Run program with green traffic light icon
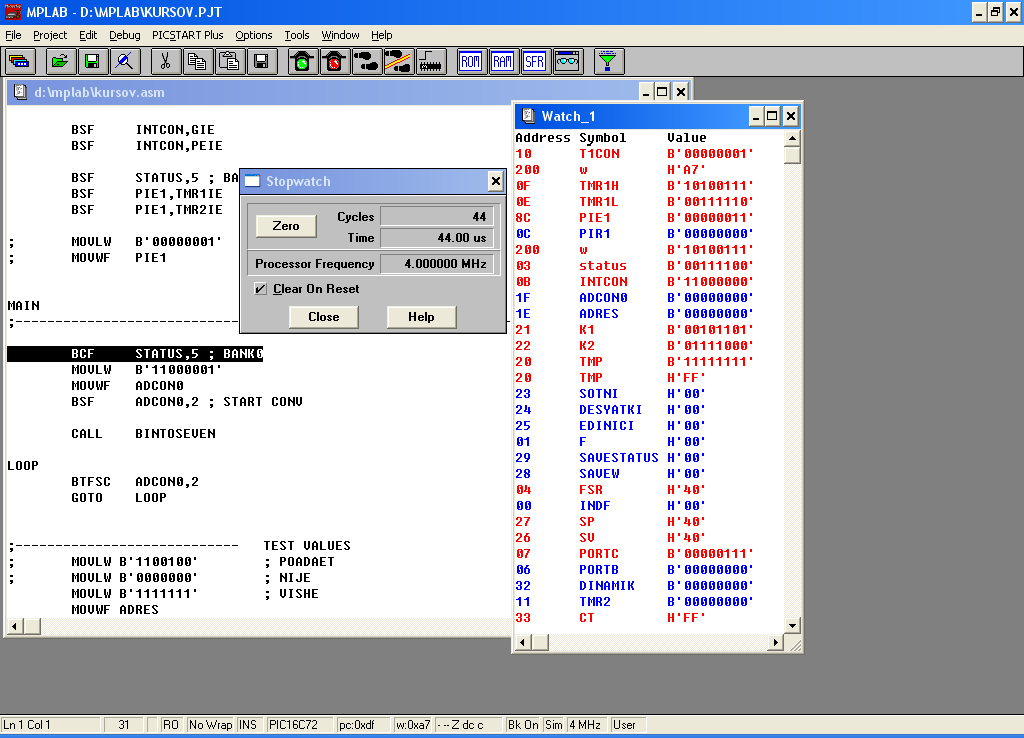Screen dimensions: 1024x738 coord(302,62)
